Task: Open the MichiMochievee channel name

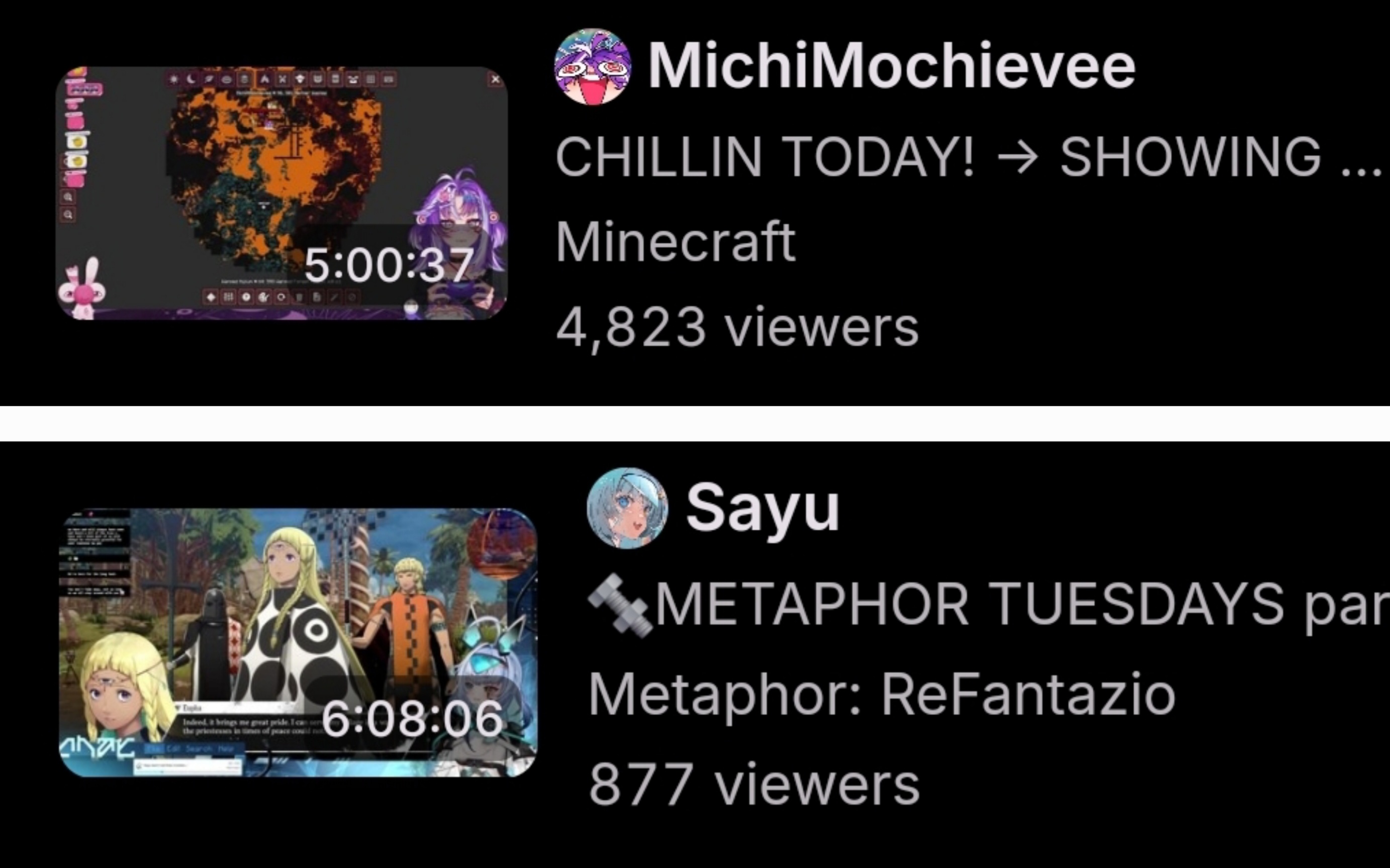Action: [892, 66]
